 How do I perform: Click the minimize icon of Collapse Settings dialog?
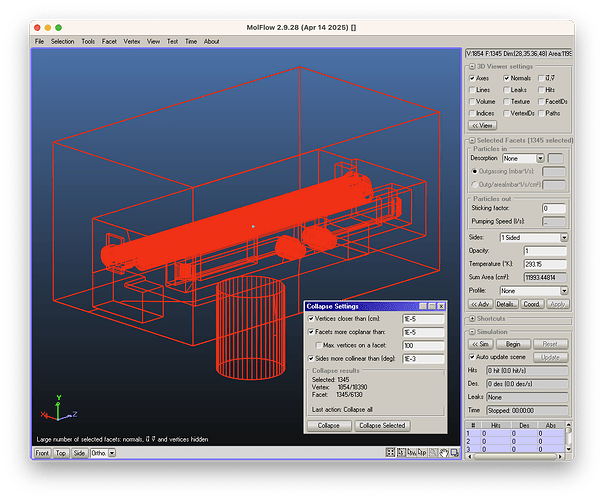423,306
